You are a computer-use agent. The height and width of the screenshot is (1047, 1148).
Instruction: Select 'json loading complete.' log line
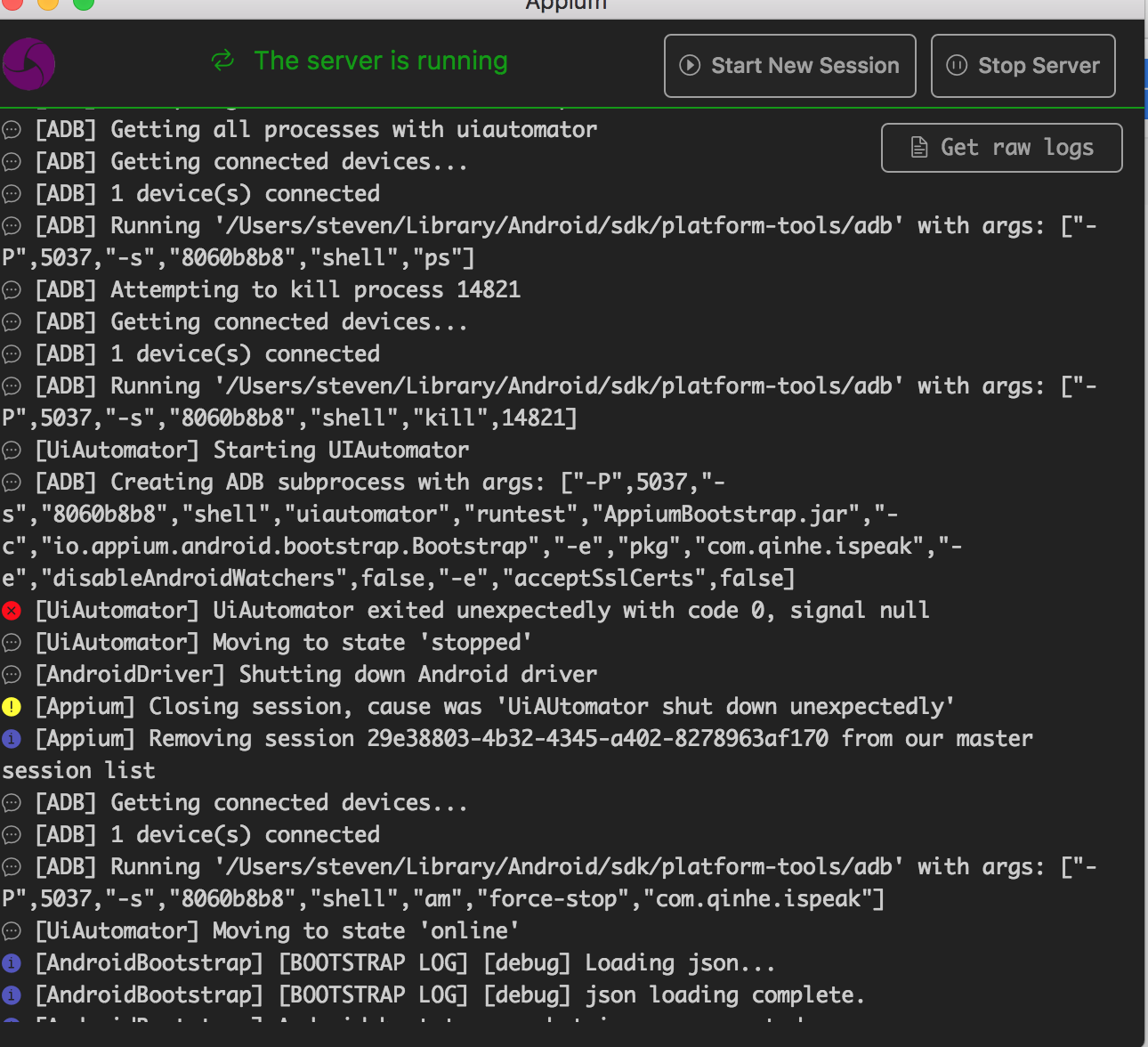point(450,995)
